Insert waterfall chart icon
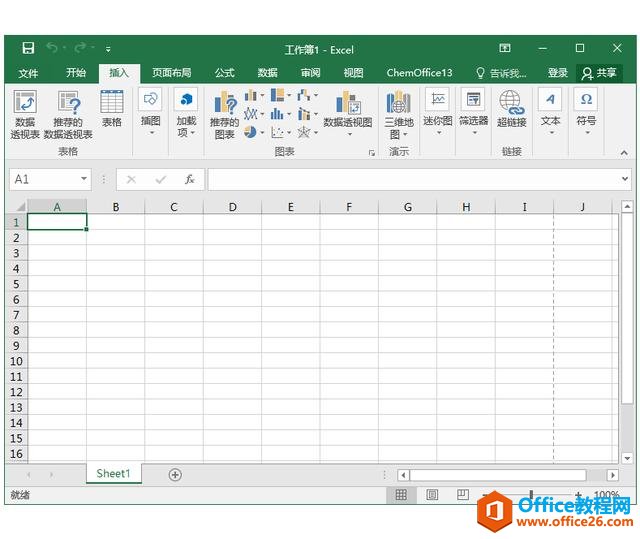The image size is (640, 539). (x=304, y=95)
